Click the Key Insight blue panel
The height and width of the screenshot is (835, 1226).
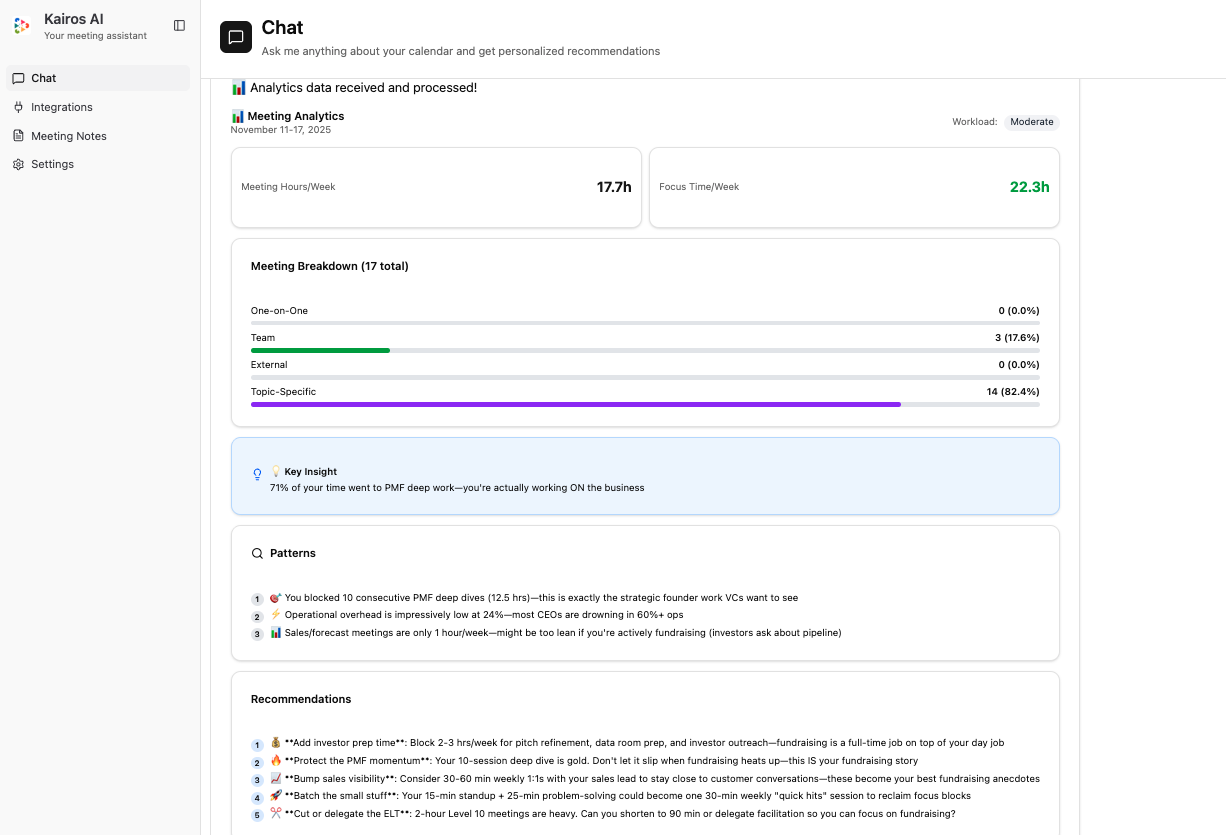coord(645,476)
